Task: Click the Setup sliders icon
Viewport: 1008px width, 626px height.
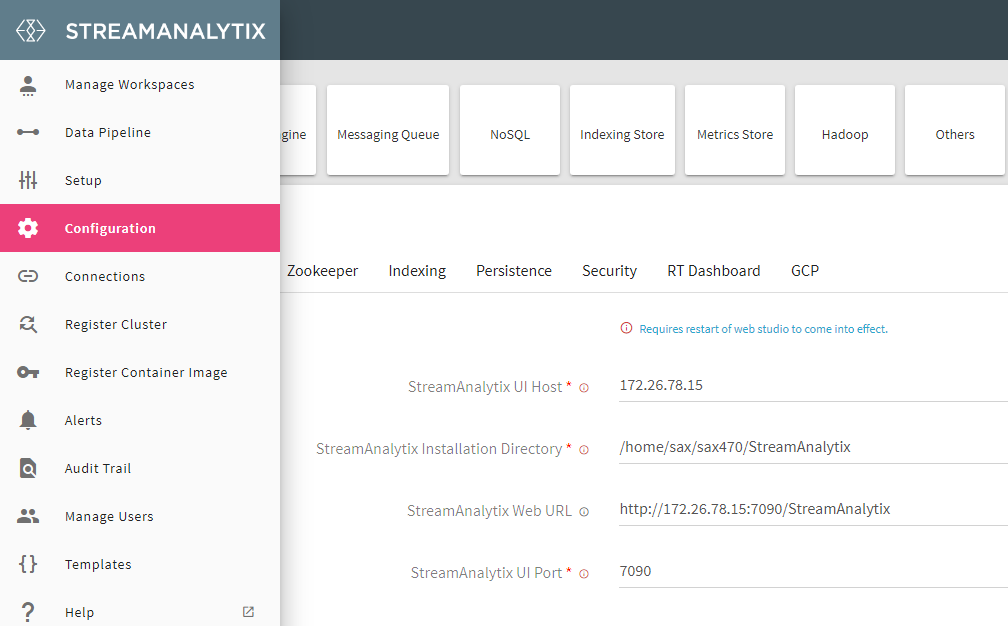Action: [x=28, y=180]
